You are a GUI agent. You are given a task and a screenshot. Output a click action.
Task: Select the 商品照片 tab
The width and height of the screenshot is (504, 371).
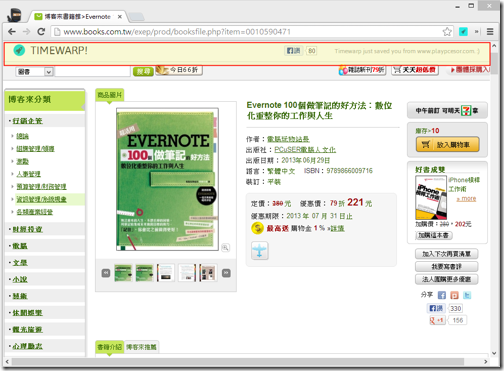(109, 95)
